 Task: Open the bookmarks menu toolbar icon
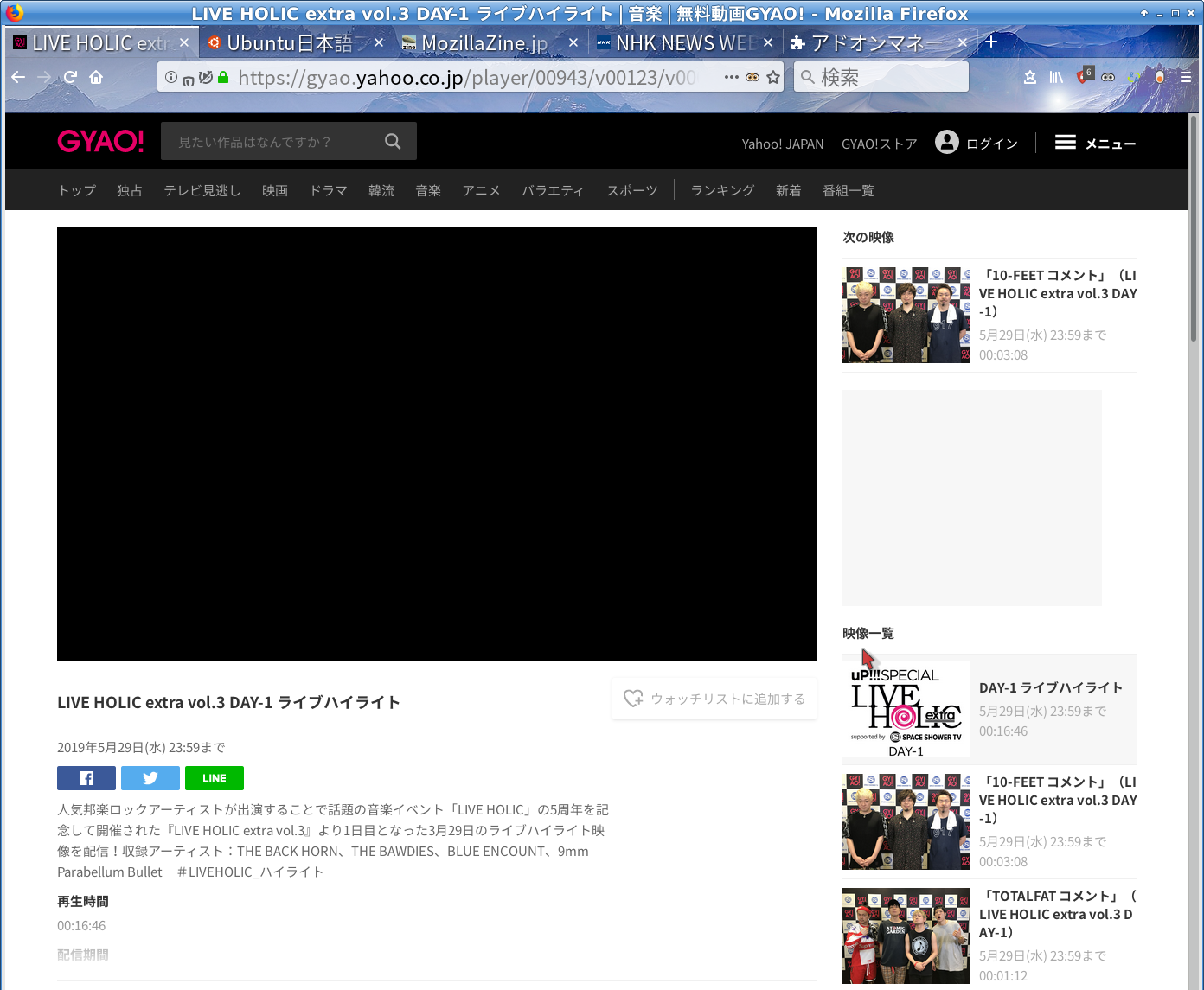[1030, 77]
